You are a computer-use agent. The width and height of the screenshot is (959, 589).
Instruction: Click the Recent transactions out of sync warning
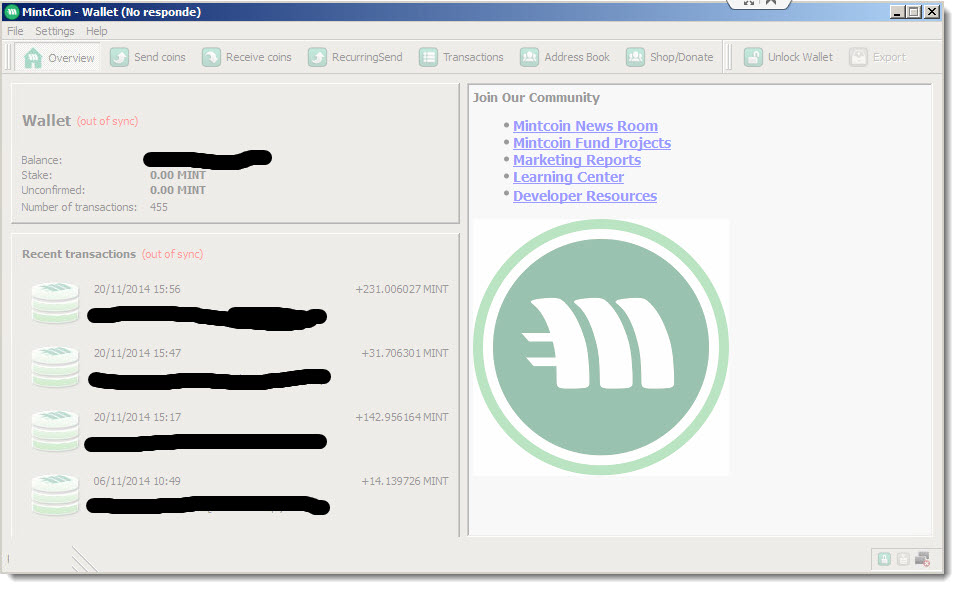click(x=172, y=254)
